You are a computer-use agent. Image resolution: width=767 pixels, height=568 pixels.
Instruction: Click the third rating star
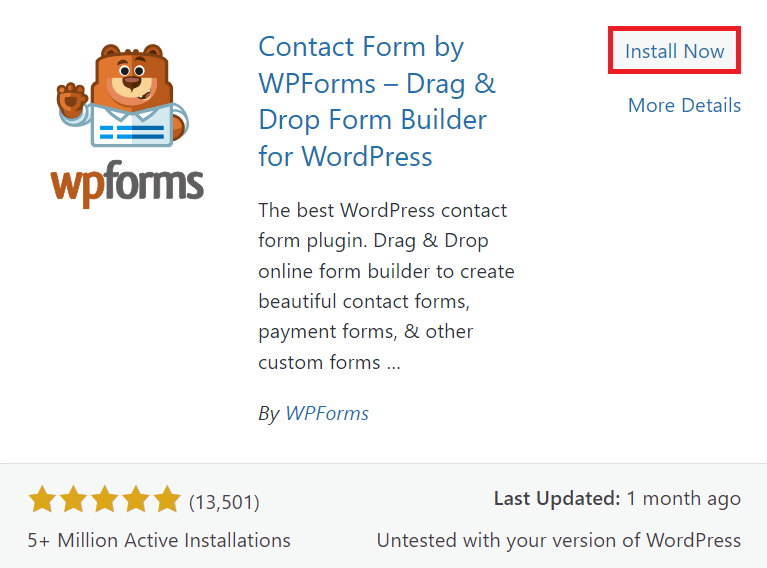coord(104,500)
